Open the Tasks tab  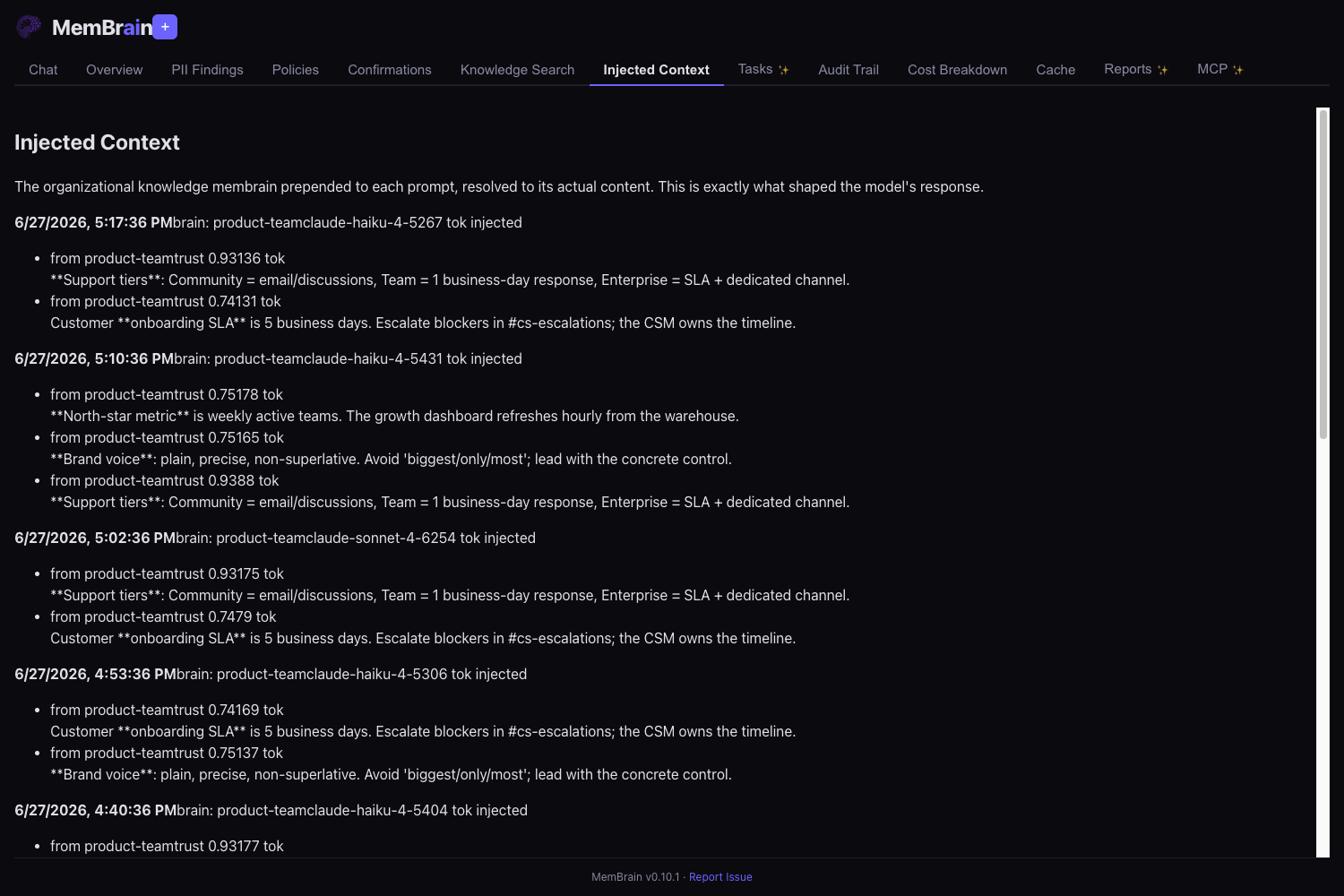[x=763, y=70]
